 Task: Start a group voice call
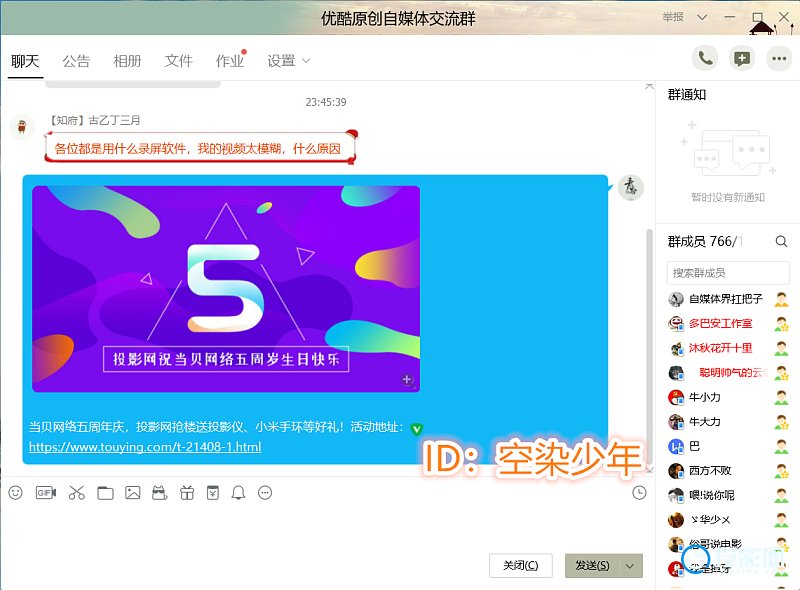pyautogui.click(x=705, y=59)
